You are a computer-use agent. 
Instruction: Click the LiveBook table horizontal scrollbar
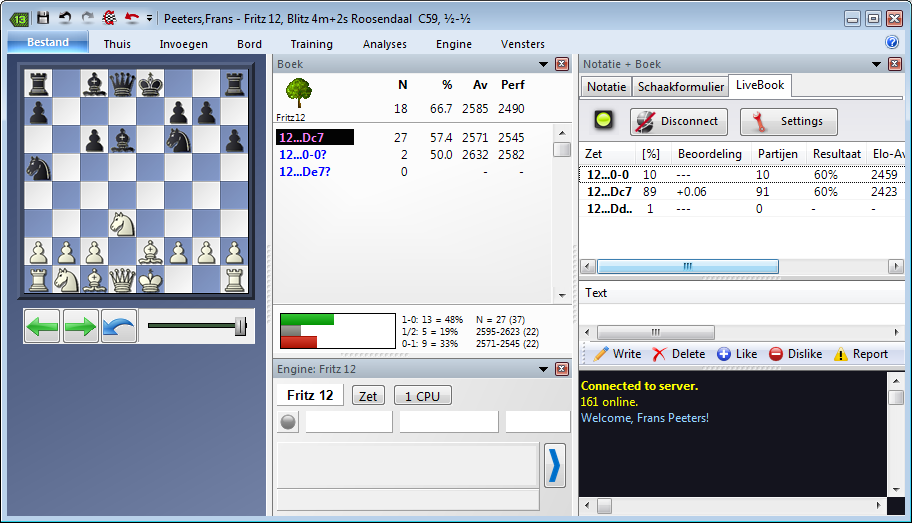[x=687, y=266]
